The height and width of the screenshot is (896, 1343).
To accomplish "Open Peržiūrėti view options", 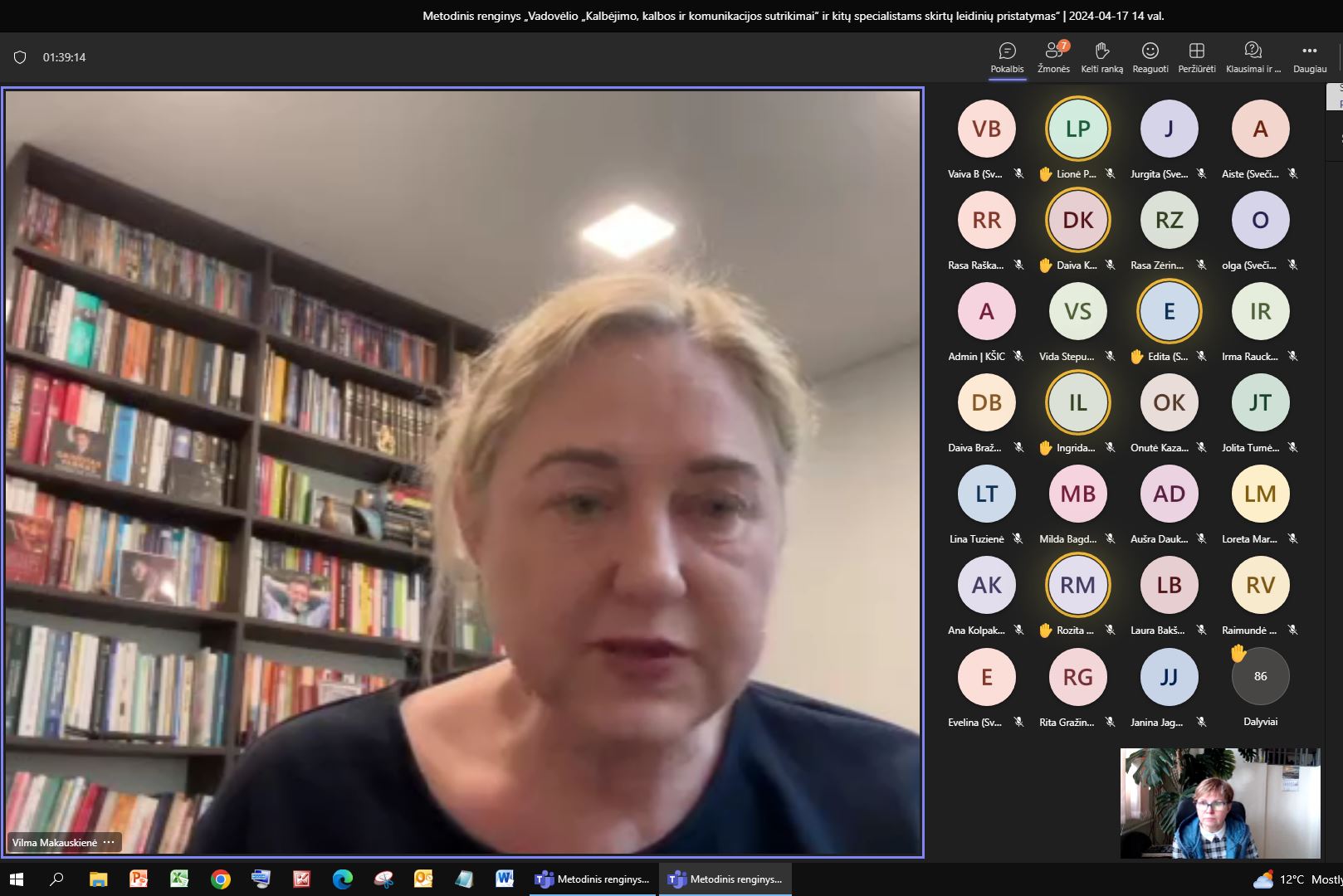I will point(1196,57).
